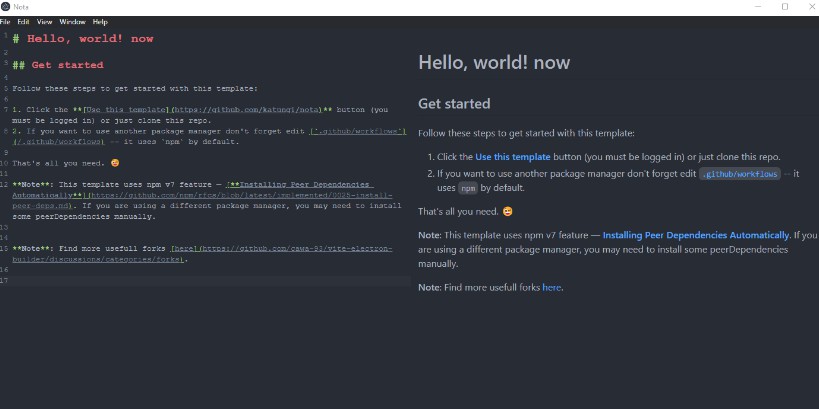Click the '## Get started' editor line
This screenshot has width=819, height=409.
[x=58, y=65]
